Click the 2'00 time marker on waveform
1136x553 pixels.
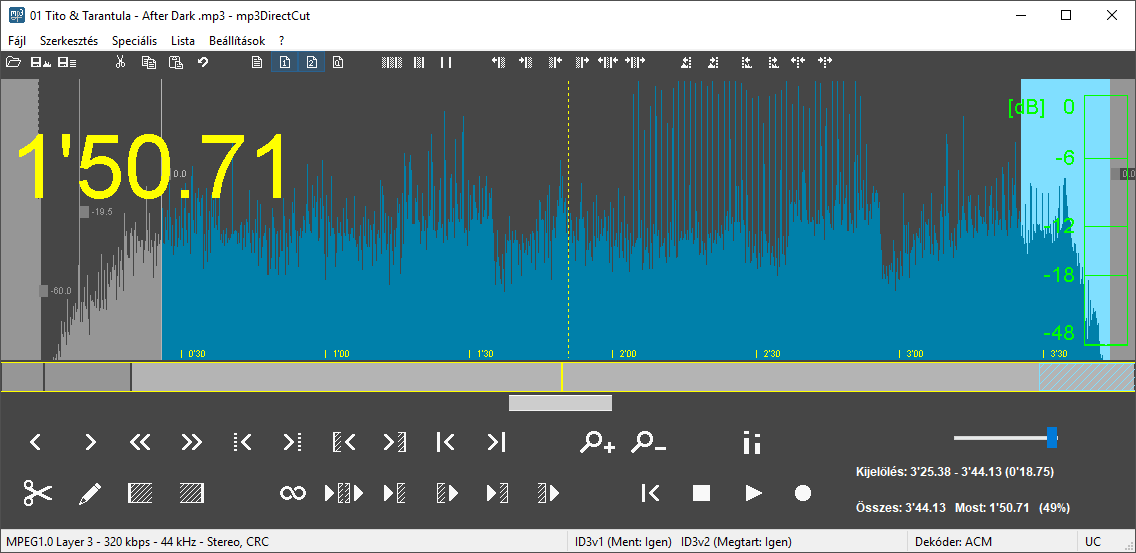(x=624, y=354)
